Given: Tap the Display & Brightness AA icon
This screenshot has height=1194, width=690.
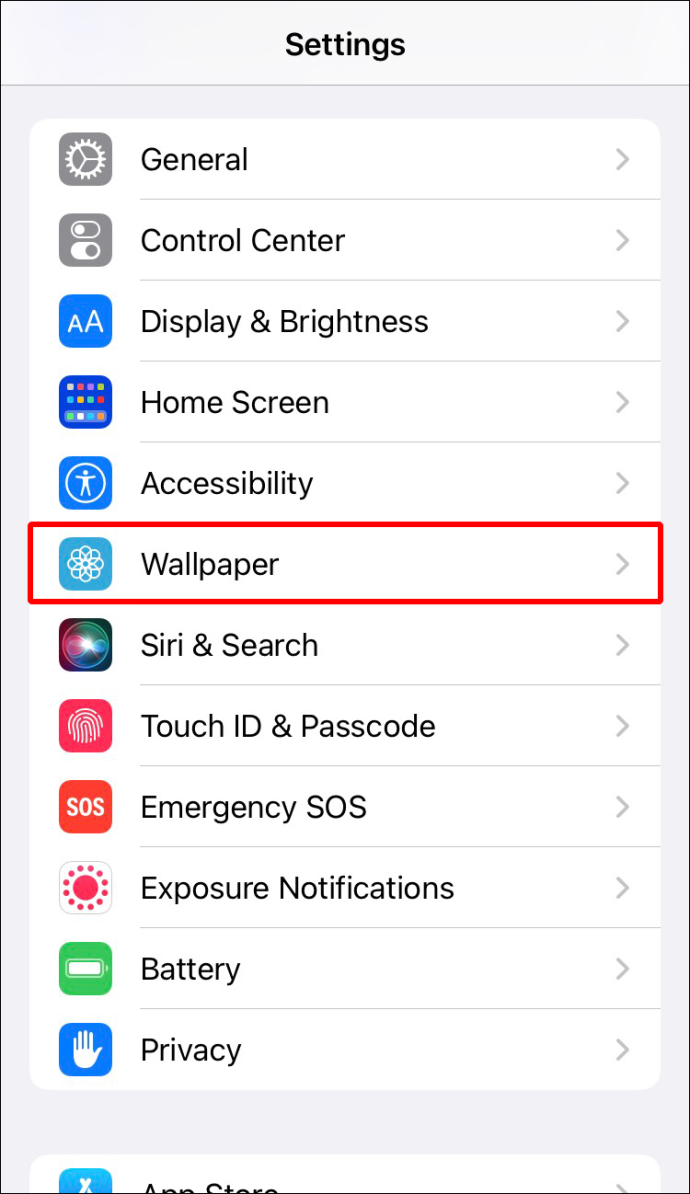Looking at the screenshot, I should click(x=85, y=321).
